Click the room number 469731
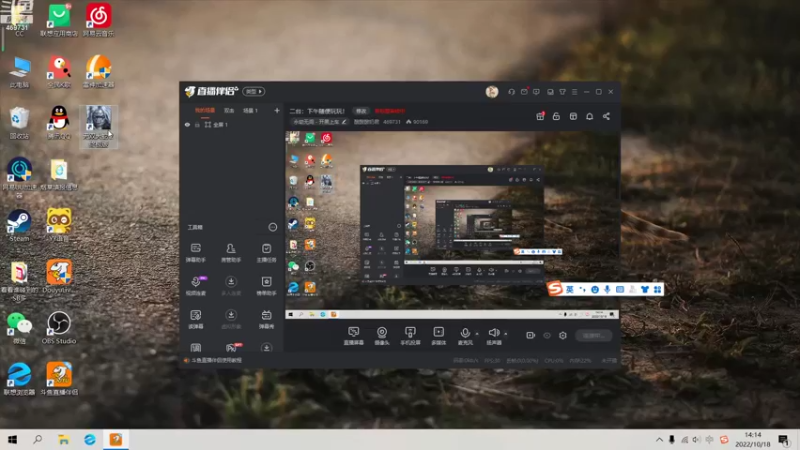This screenshot has height=450, width=800. (x=392, y=122)
